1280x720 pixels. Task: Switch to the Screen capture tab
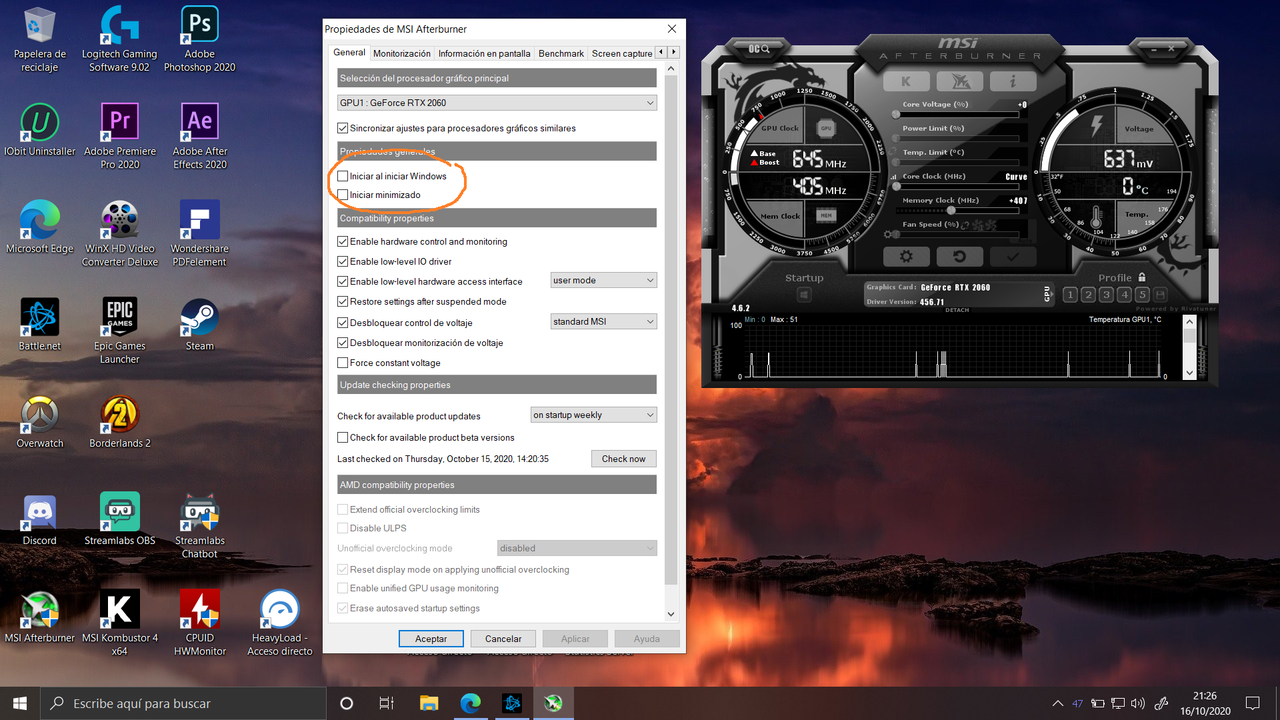[x=622, y=54]
